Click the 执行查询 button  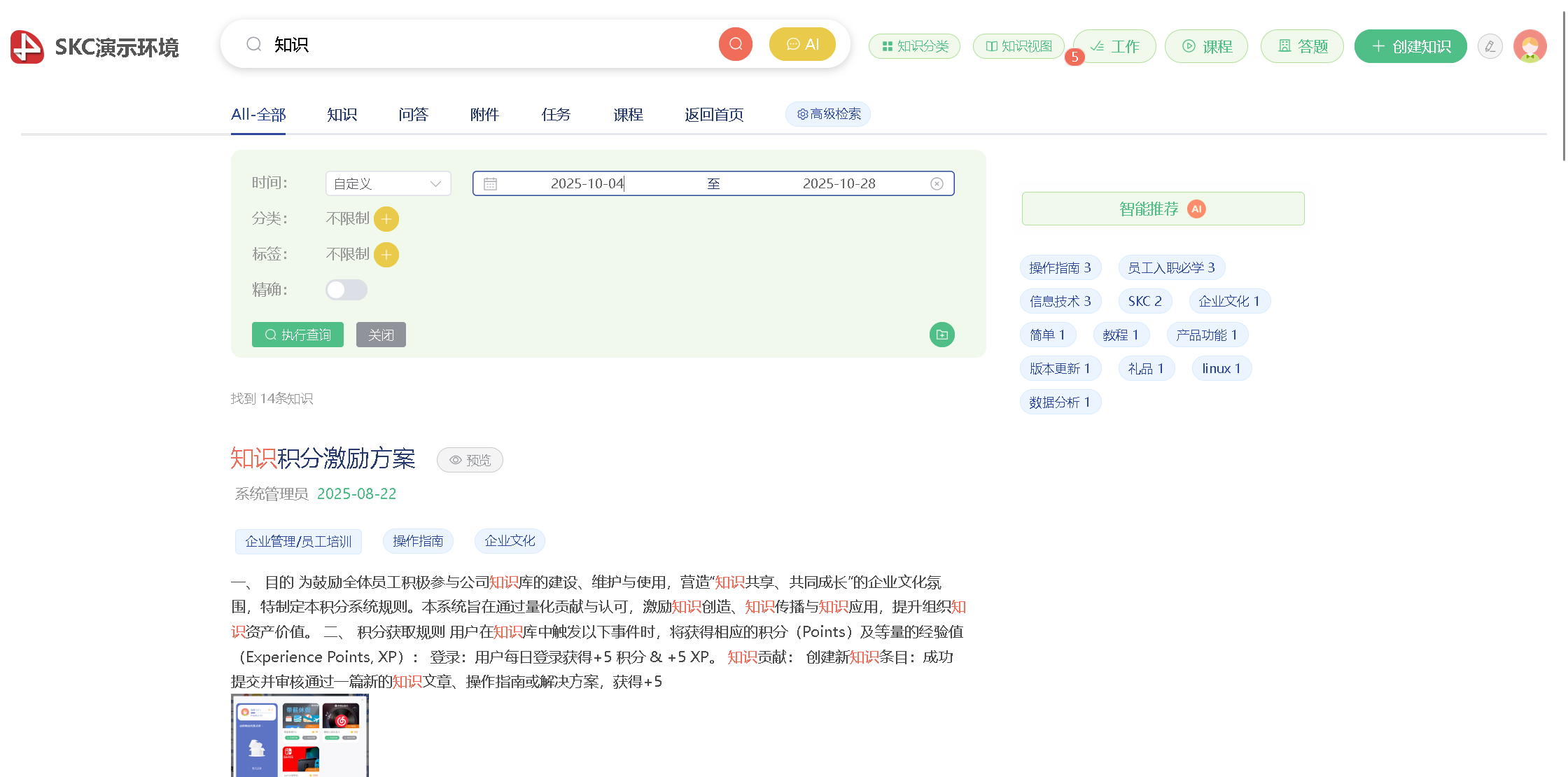(x=297, y=335)
